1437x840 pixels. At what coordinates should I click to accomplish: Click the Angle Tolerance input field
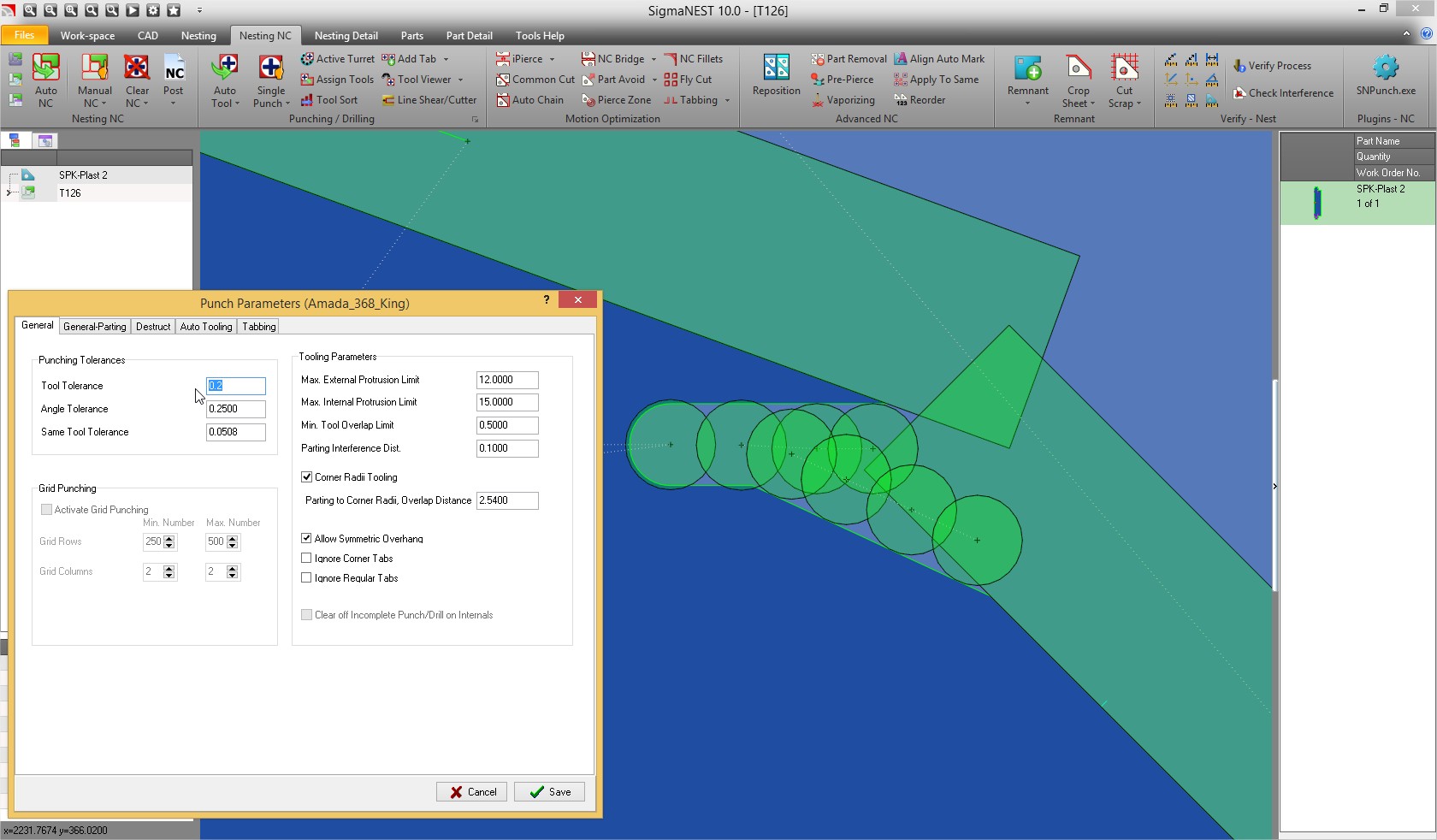235,409
